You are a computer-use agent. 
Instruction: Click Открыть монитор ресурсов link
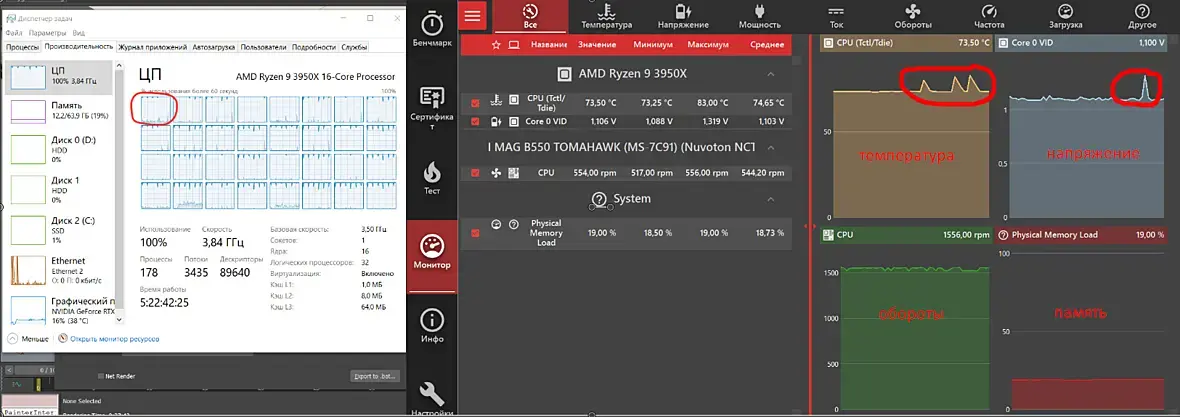114,339
